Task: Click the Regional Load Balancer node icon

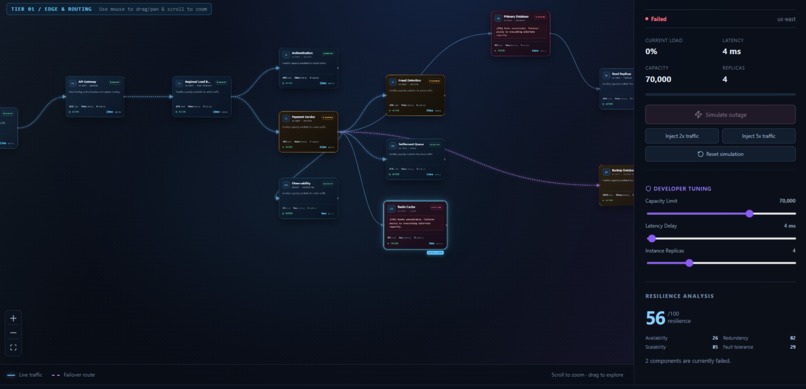Action: [179, 83]
